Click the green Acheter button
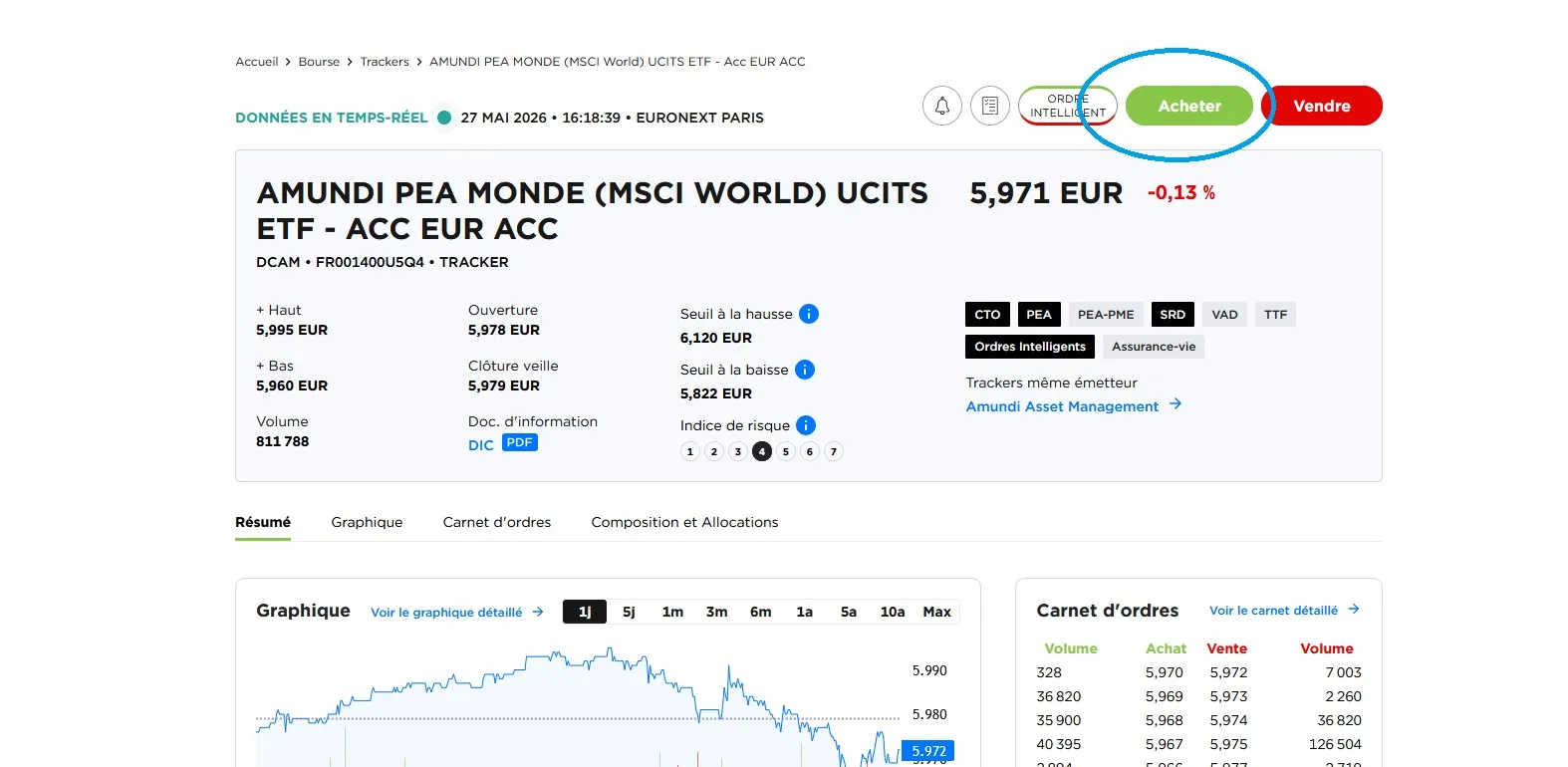 pos(1189,106)
